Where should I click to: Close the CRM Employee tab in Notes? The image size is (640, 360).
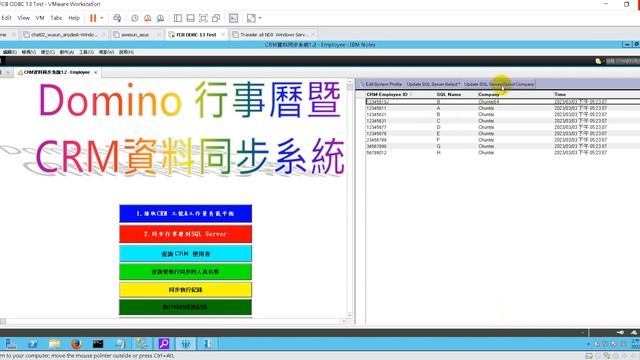pos(96,72)
